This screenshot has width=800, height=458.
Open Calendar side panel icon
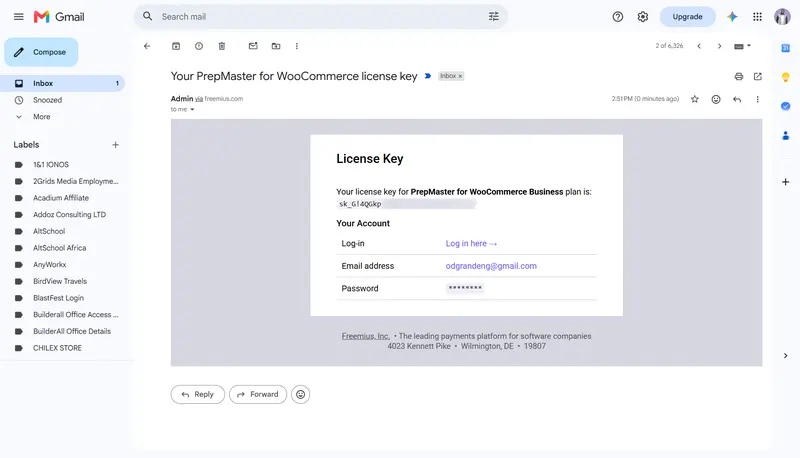[786, 48]
